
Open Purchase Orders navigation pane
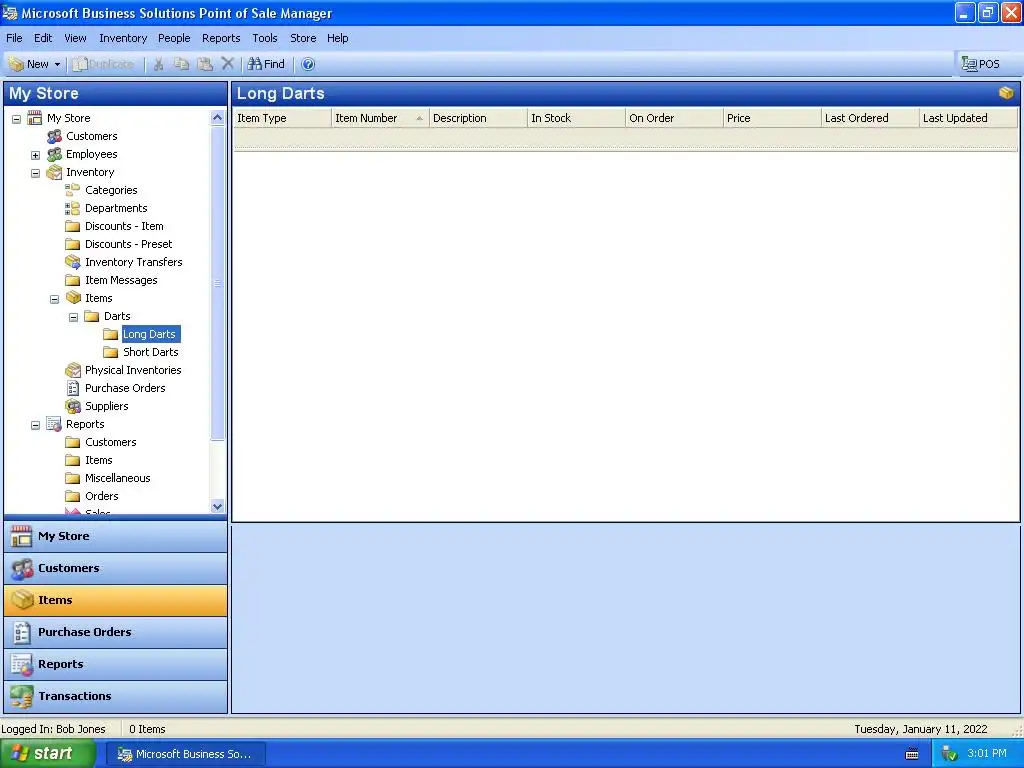116,632
